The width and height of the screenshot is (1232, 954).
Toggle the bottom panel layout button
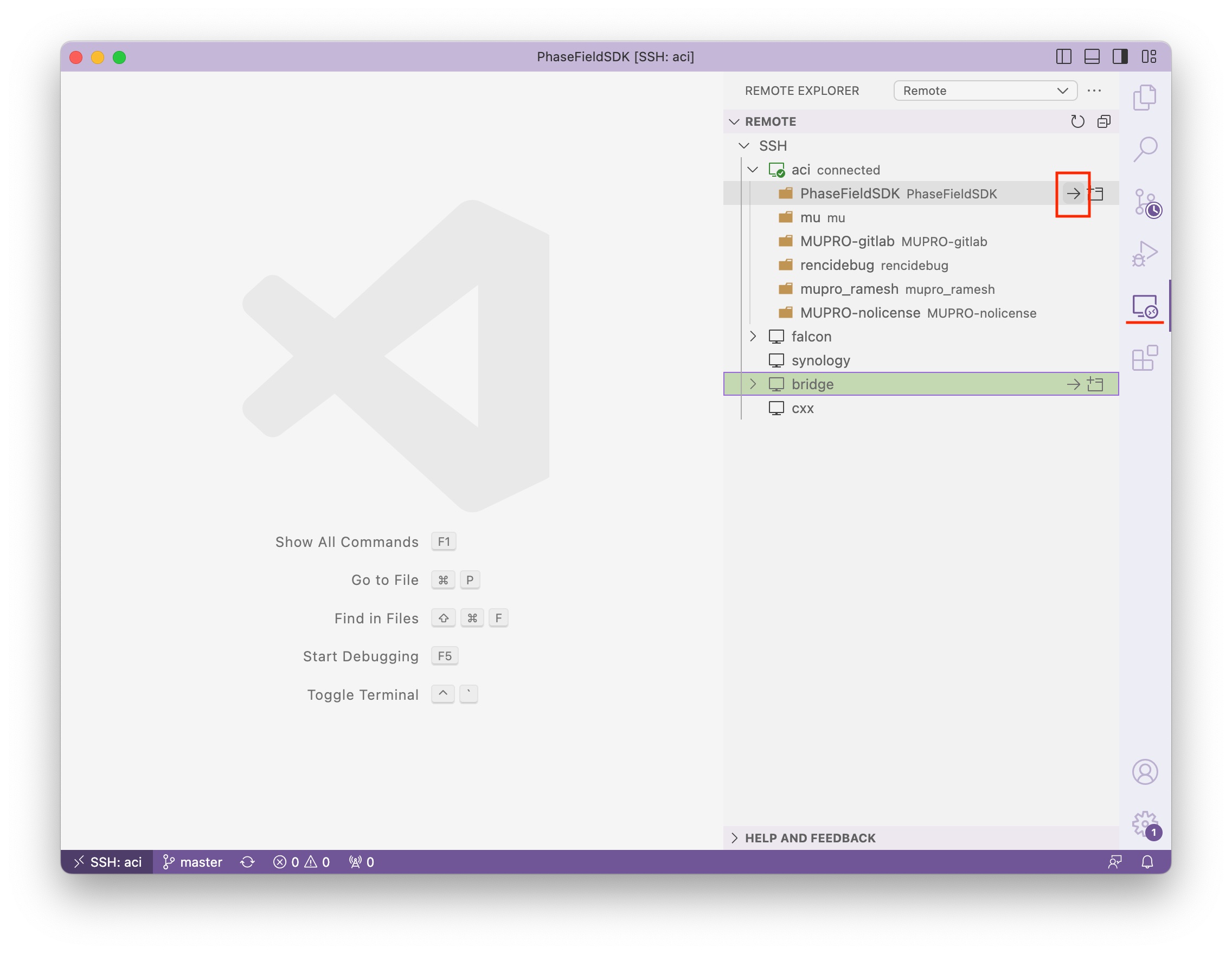[x=1092, y=57]
